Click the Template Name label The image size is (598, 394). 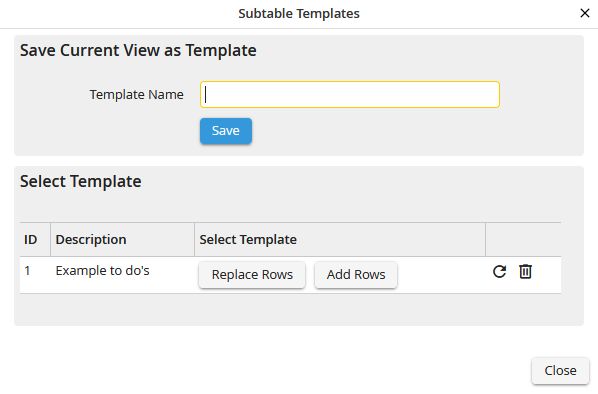(137, 95)
